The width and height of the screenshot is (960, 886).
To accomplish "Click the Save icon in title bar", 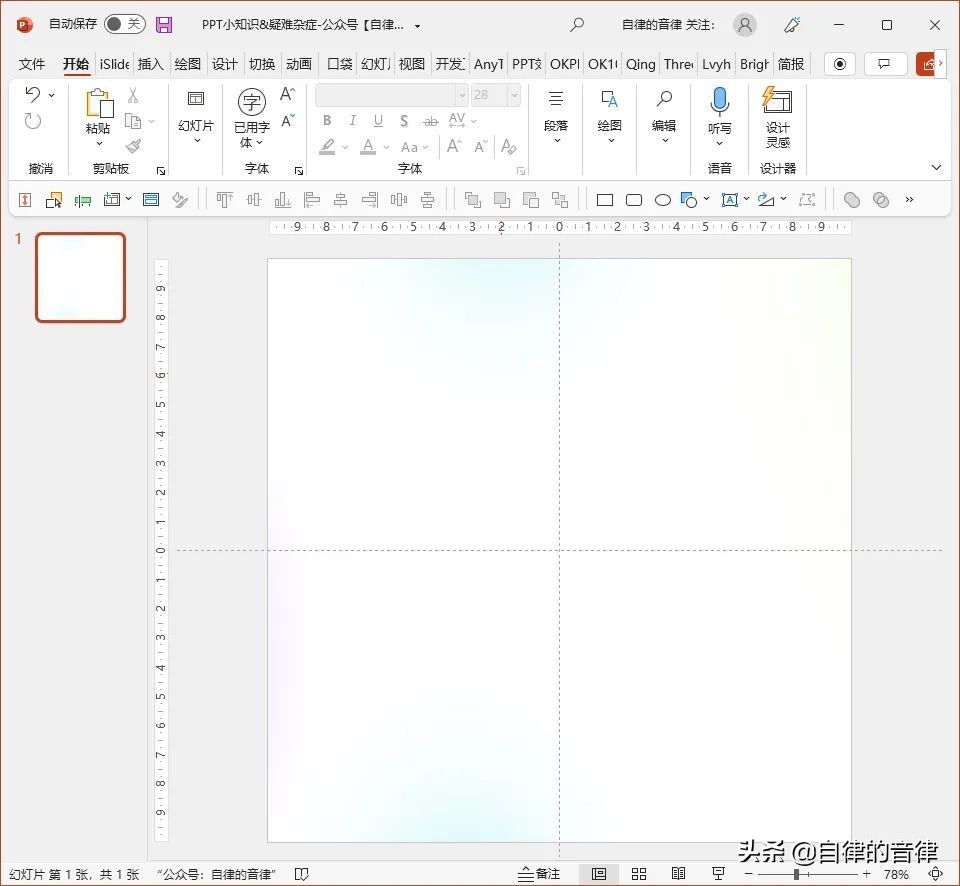I will pyautogui.click(x=164, y=25).
